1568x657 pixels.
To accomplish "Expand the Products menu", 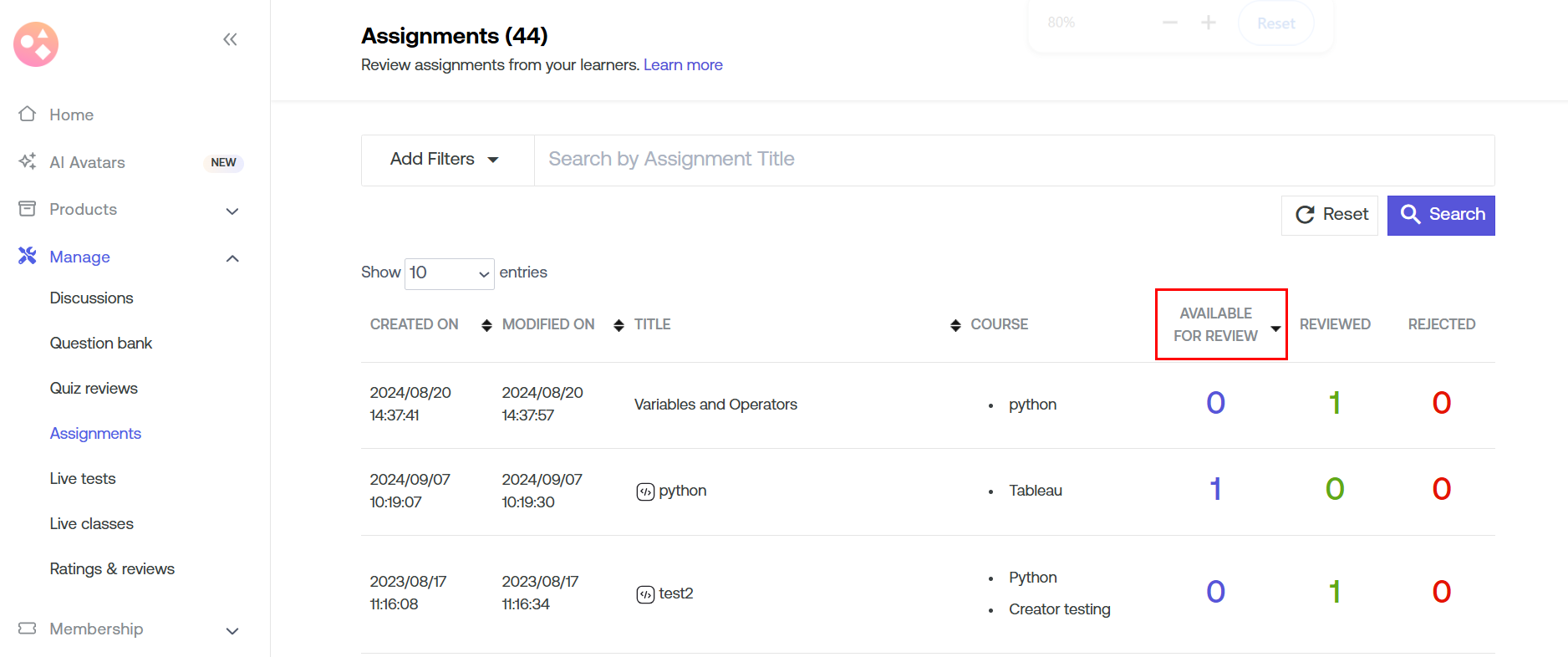I will pos(232,211).
